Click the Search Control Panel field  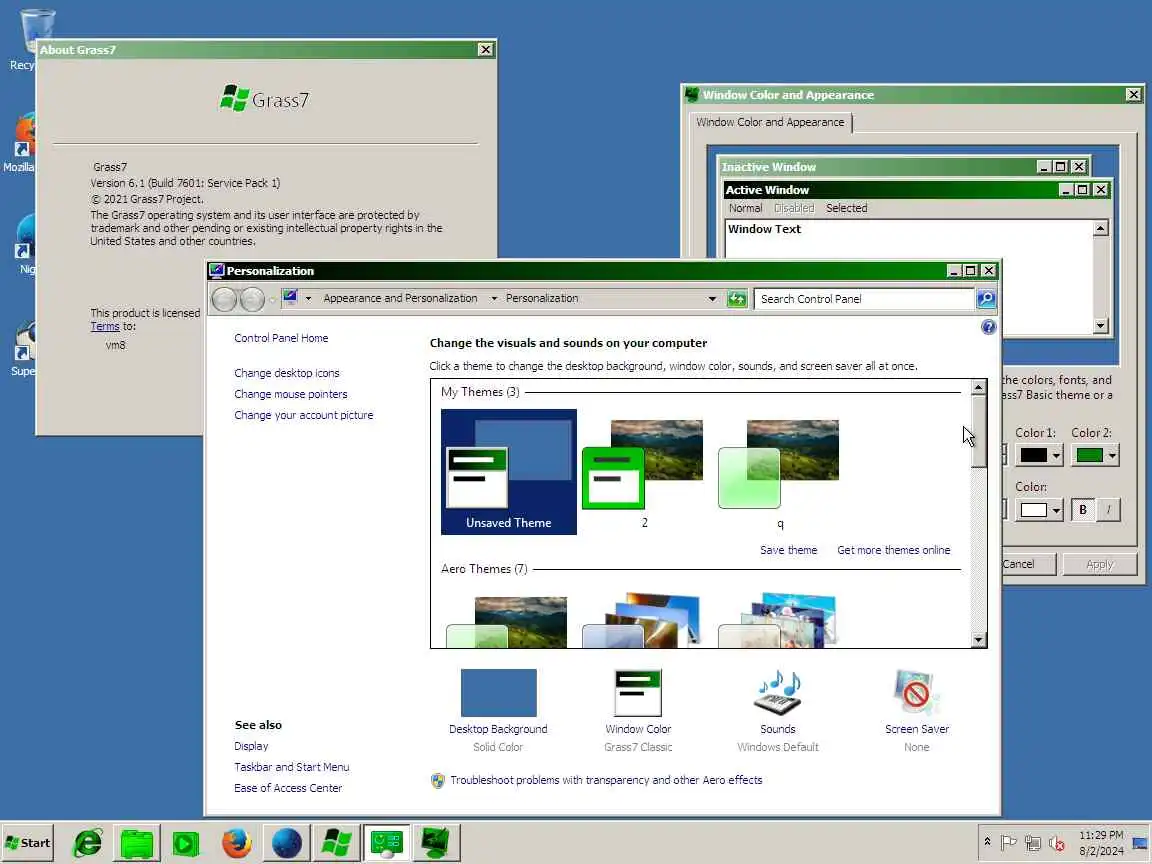(x=864, y=299)
